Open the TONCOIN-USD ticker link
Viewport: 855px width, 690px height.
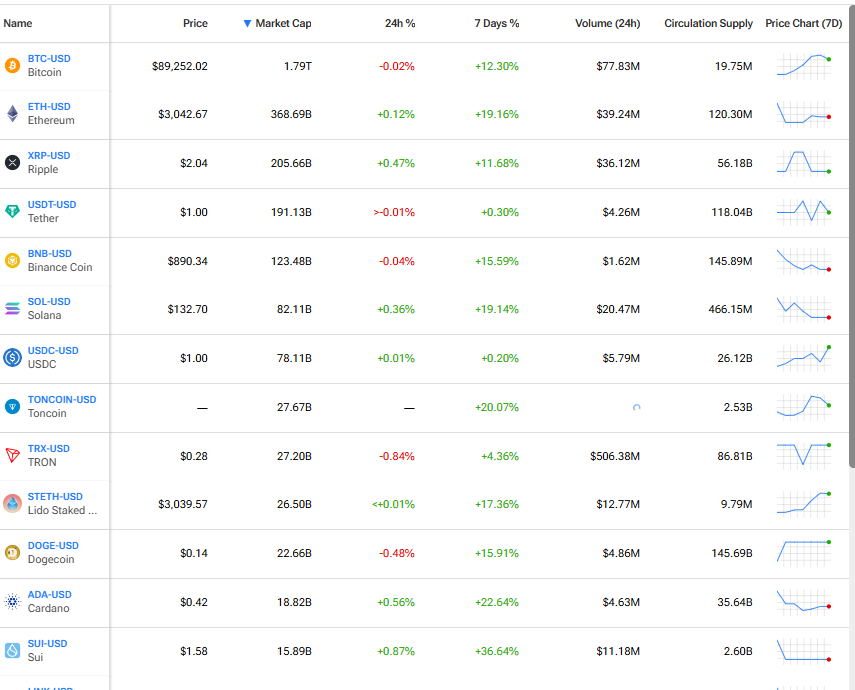(62, 400)
